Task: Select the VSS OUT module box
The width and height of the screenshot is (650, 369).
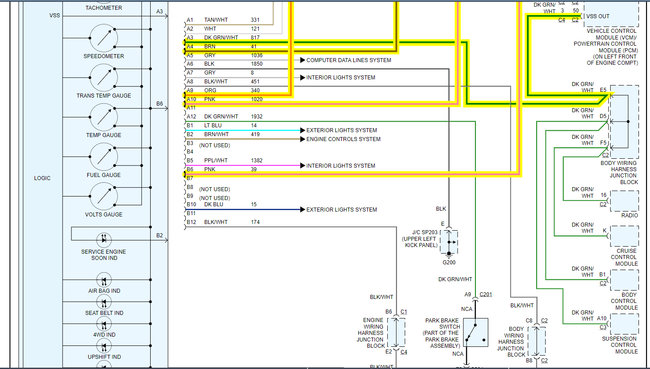Action: point(611,14)
